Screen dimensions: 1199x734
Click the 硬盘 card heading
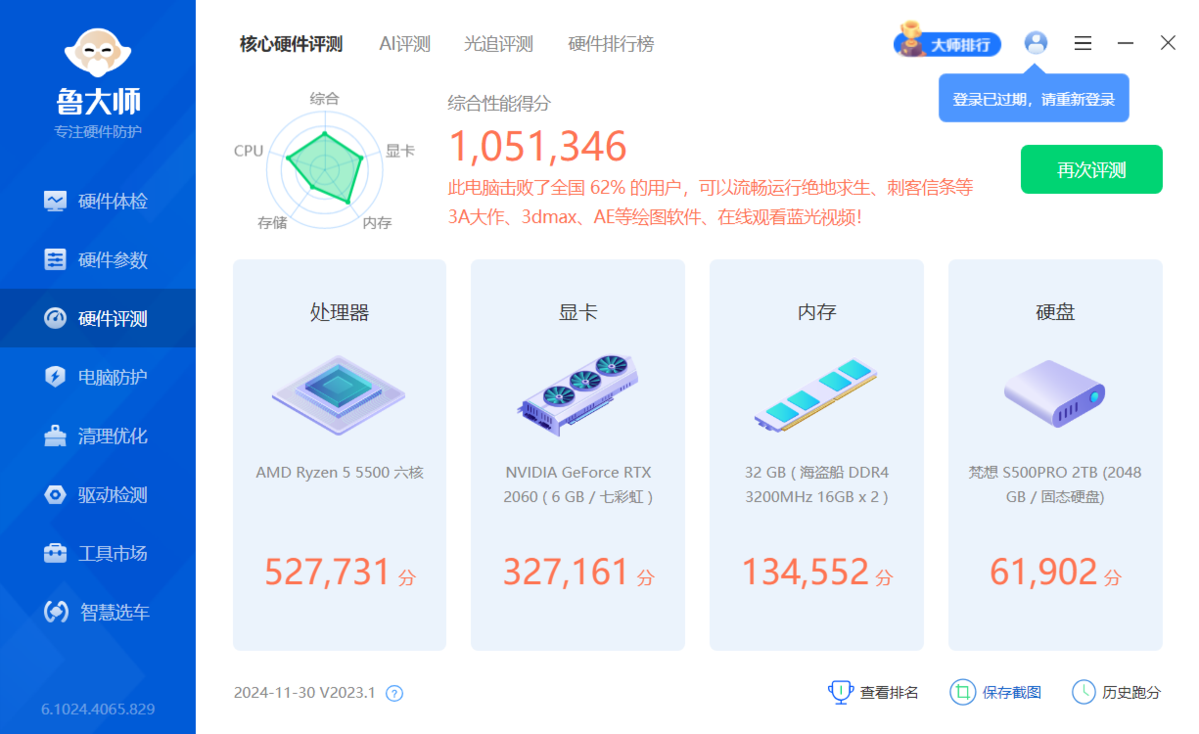[1055, 312]
